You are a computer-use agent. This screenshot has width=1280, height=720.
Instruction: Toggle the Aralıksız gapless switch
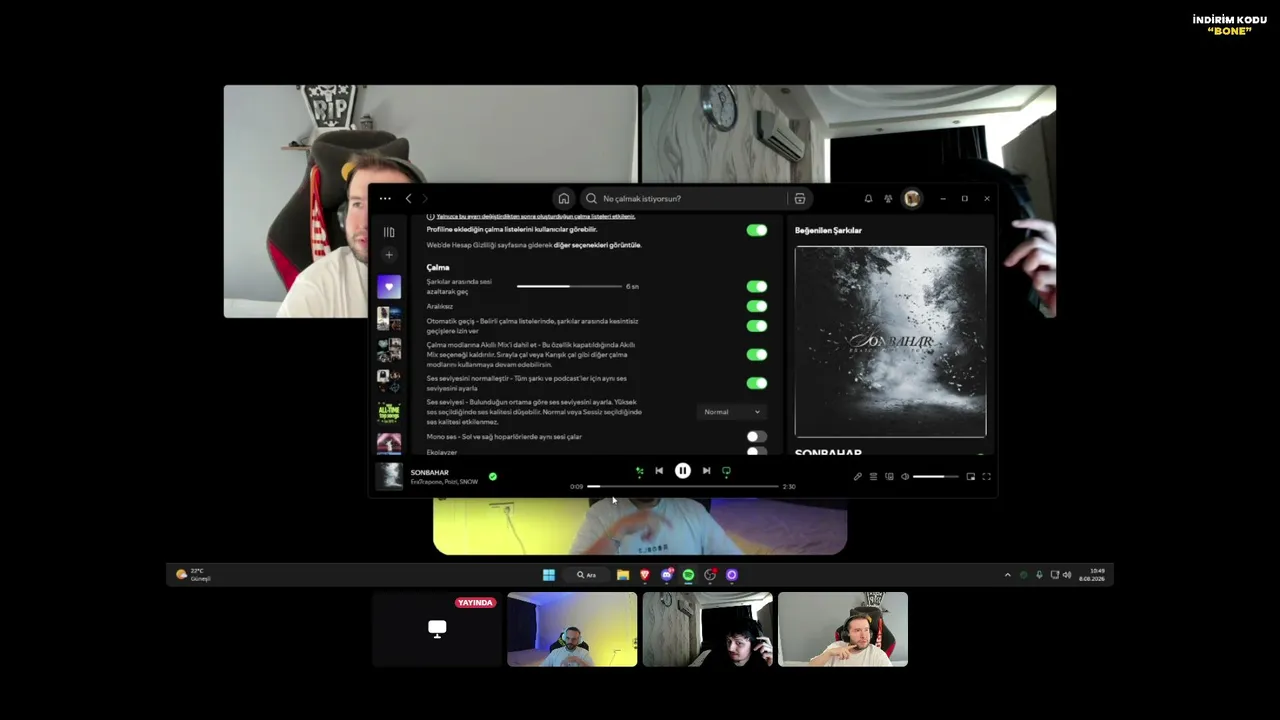tap(757, 306)
